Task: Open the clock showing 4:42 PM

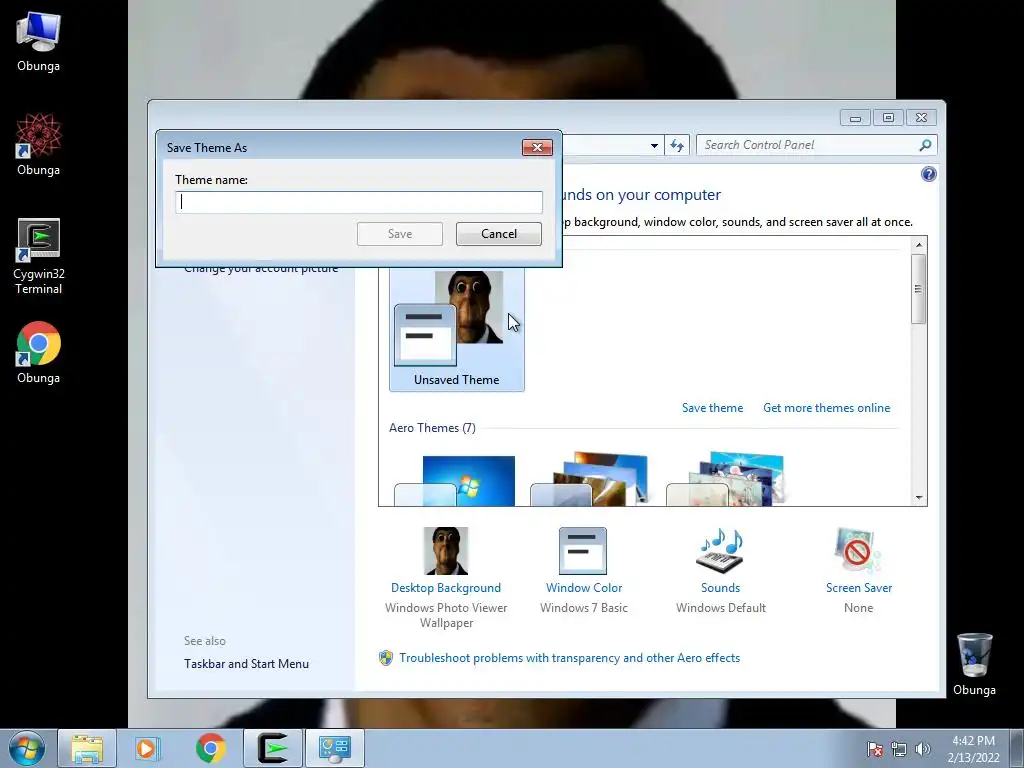Action: click(973, 749)
